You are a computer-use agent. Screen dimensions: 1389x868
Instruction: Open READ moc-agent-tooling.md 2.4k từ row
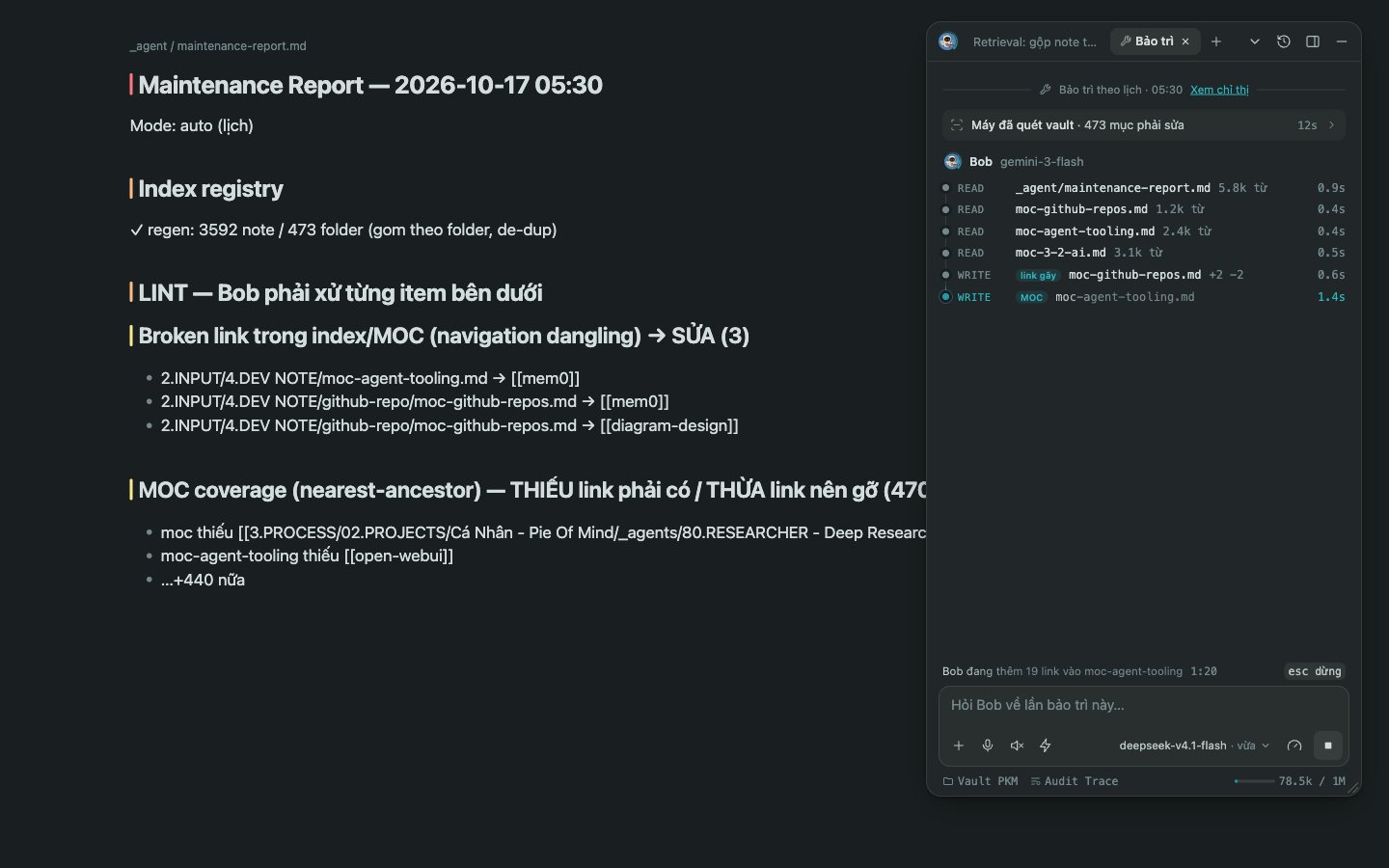(x=1144, y=231)
